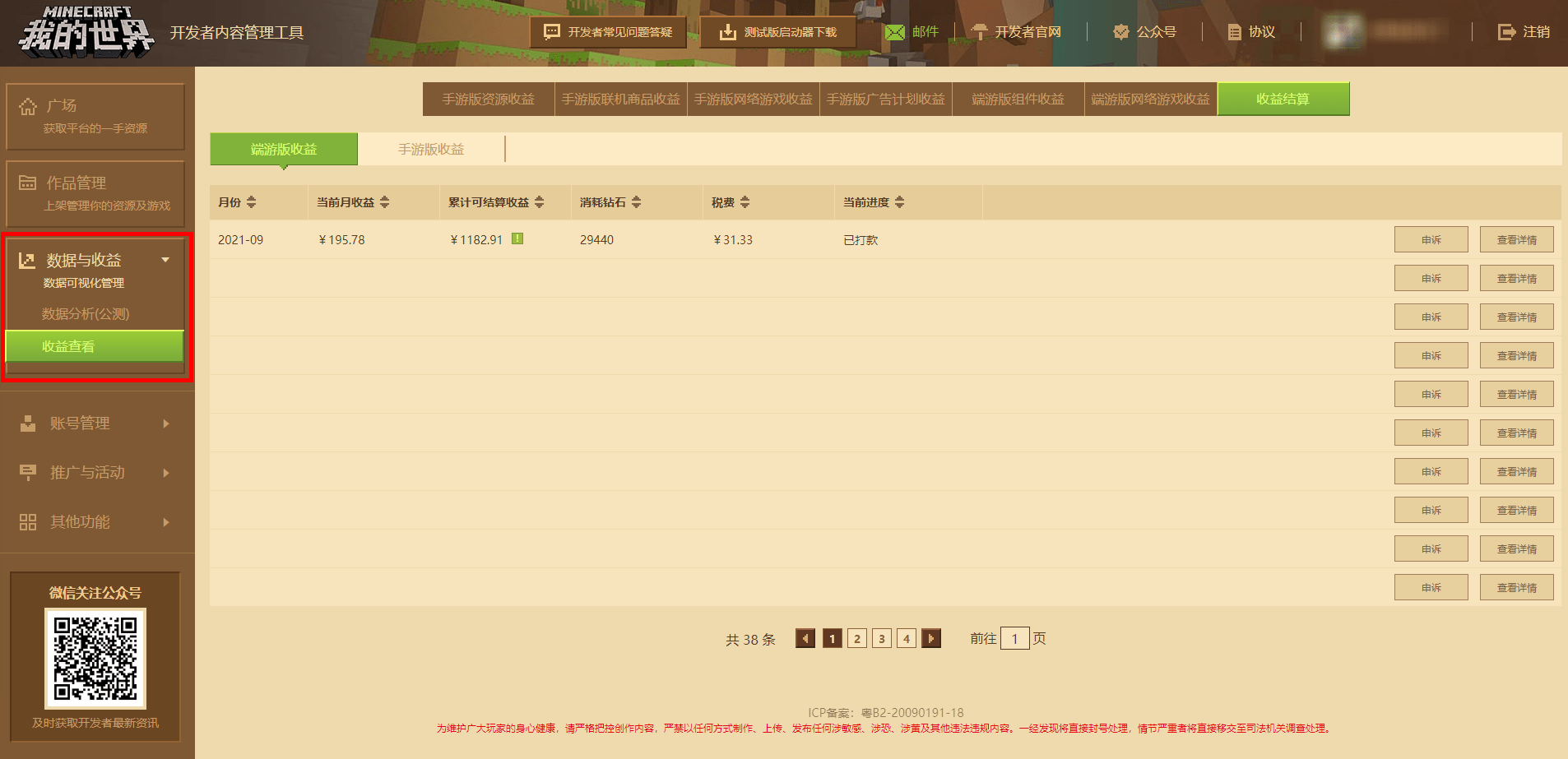
Task: Click the WeChat QR code image
Action: click(95, 659)
